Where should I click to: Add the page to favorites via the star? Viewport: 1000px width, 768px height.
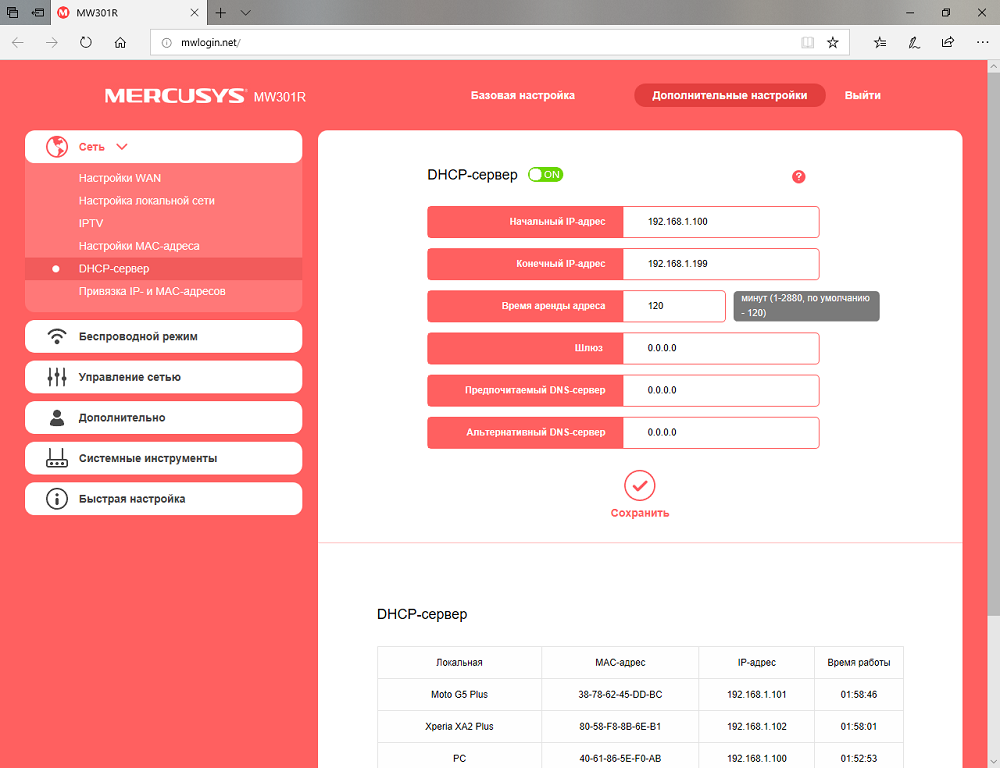click(x=832, y=43)
